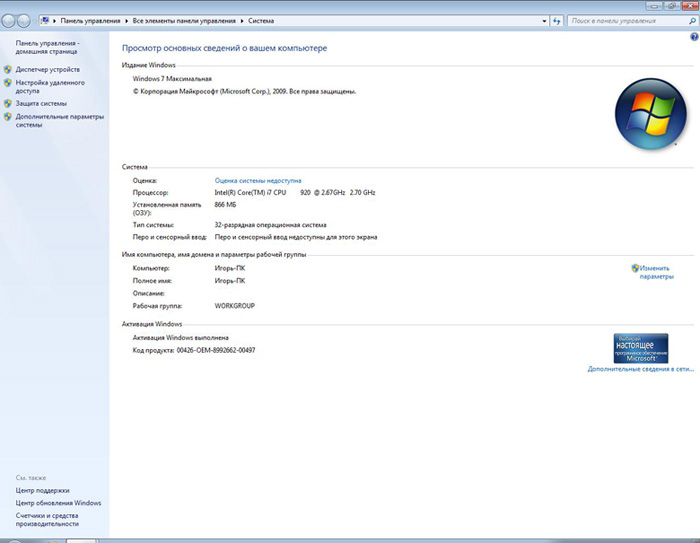This screenshot has width=700, height=543.
Task: Open "Настройка удаленного доступа" link
Action: (50, 86)
